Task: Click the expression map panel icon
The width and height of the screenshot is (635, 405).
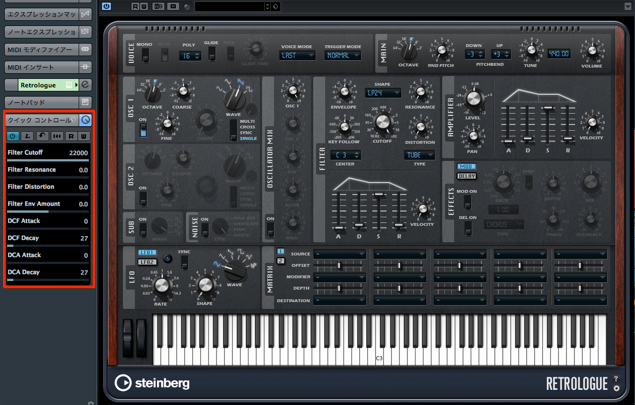Action: (85, 14)
